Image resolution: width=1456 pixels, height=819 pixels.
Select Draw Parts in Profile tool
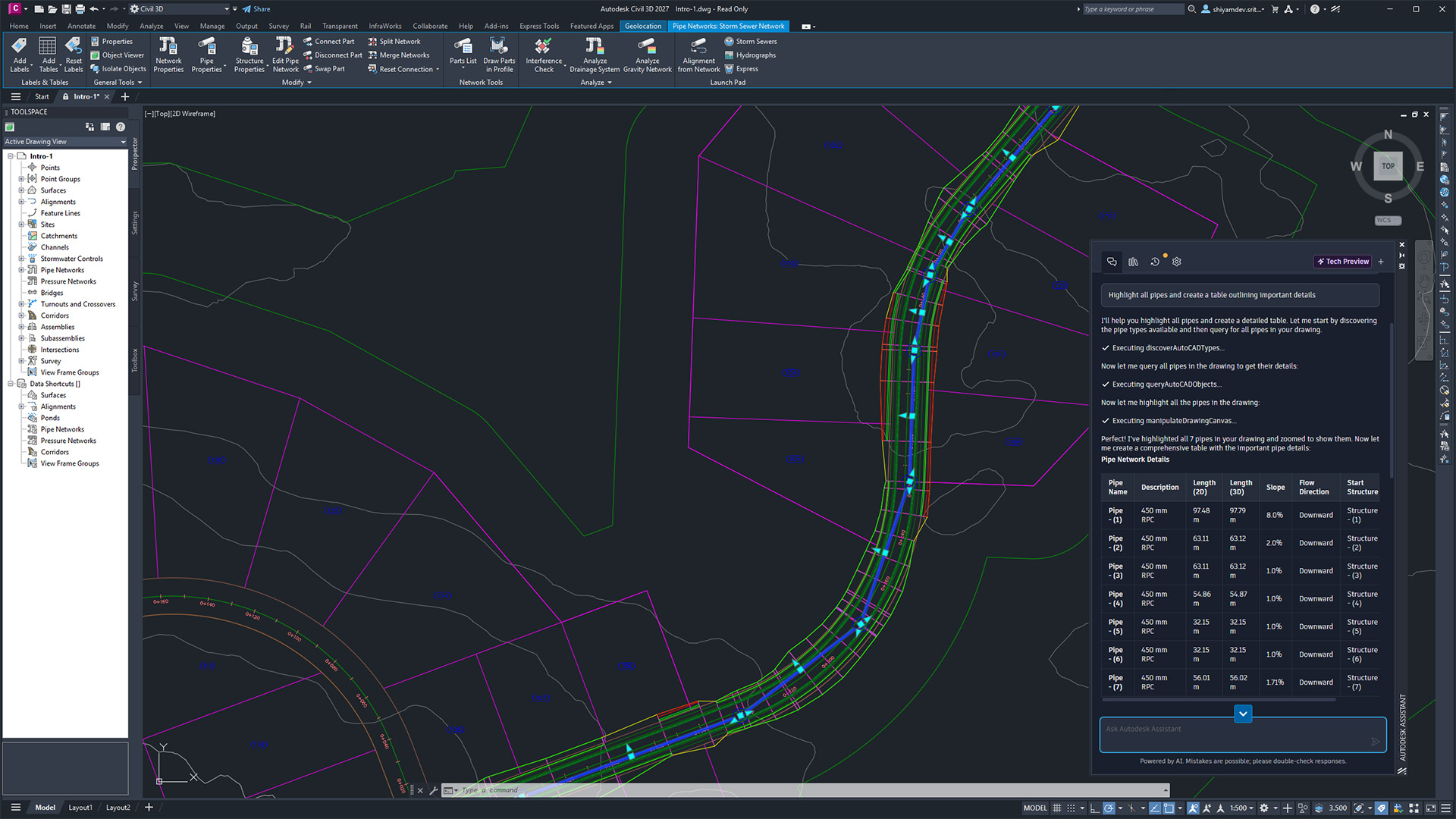pos(499,54)
